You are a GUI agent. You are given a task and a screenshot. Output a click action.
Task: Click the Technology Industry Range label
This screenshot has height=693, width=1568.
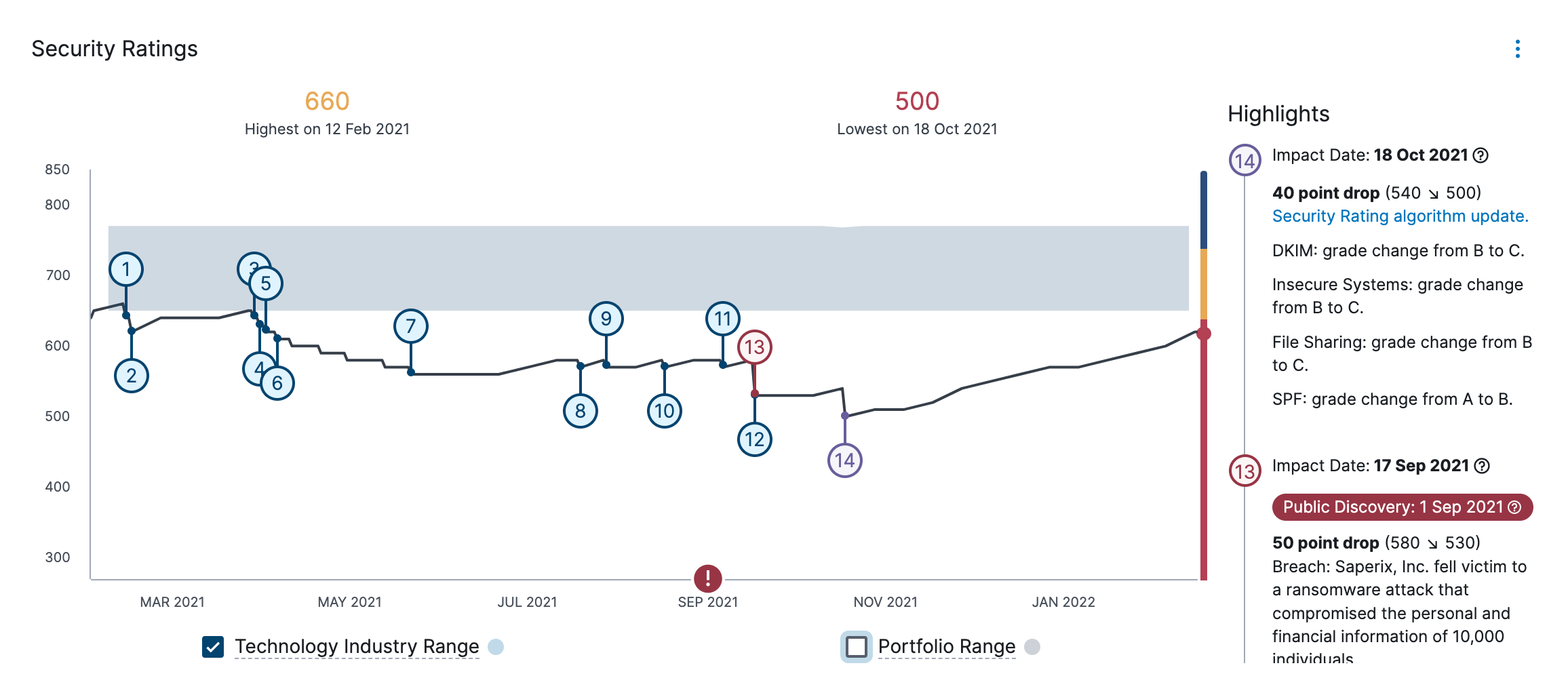click(357, 647)
